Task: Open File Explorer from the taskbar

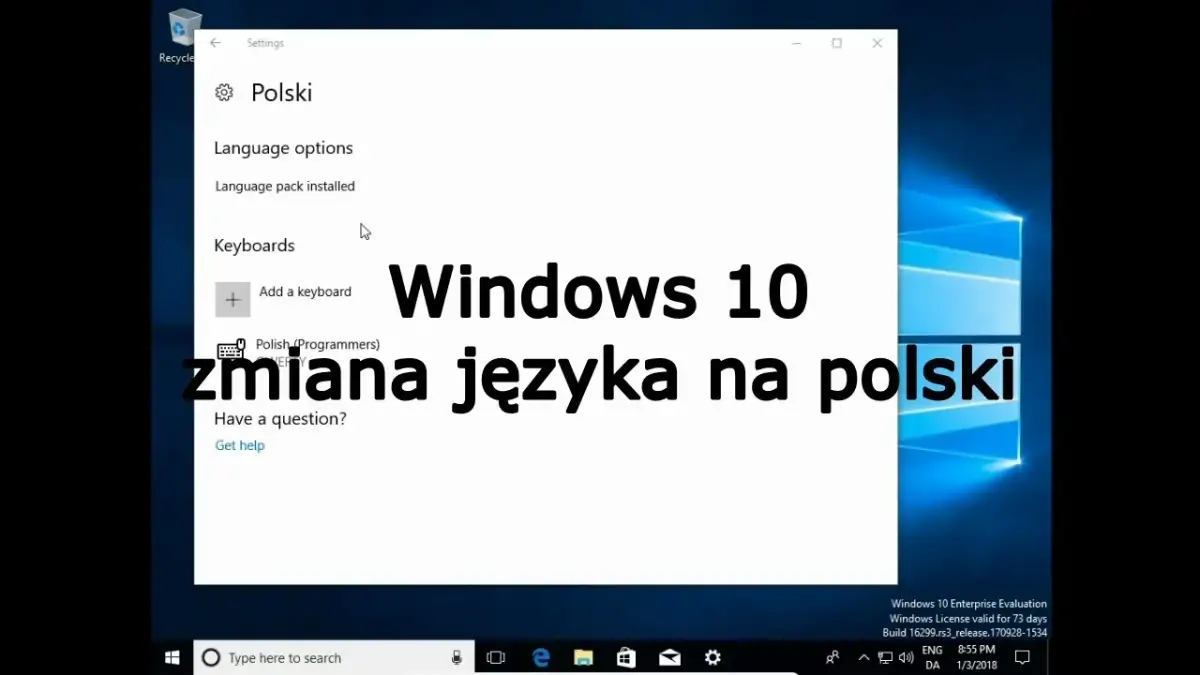Action: point(583,657)
